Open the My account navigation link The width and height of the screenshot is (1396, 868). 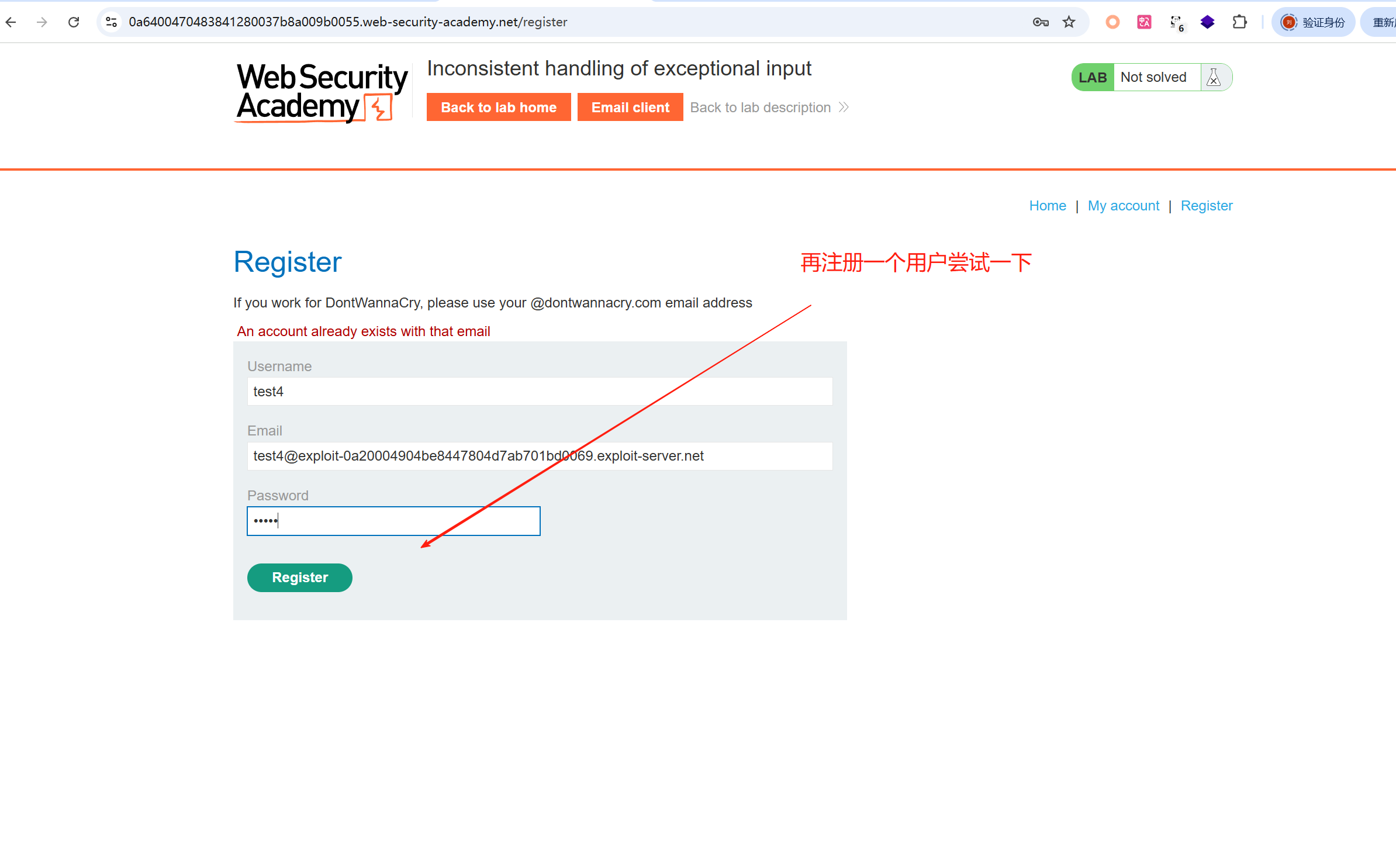pos(1124,206)
